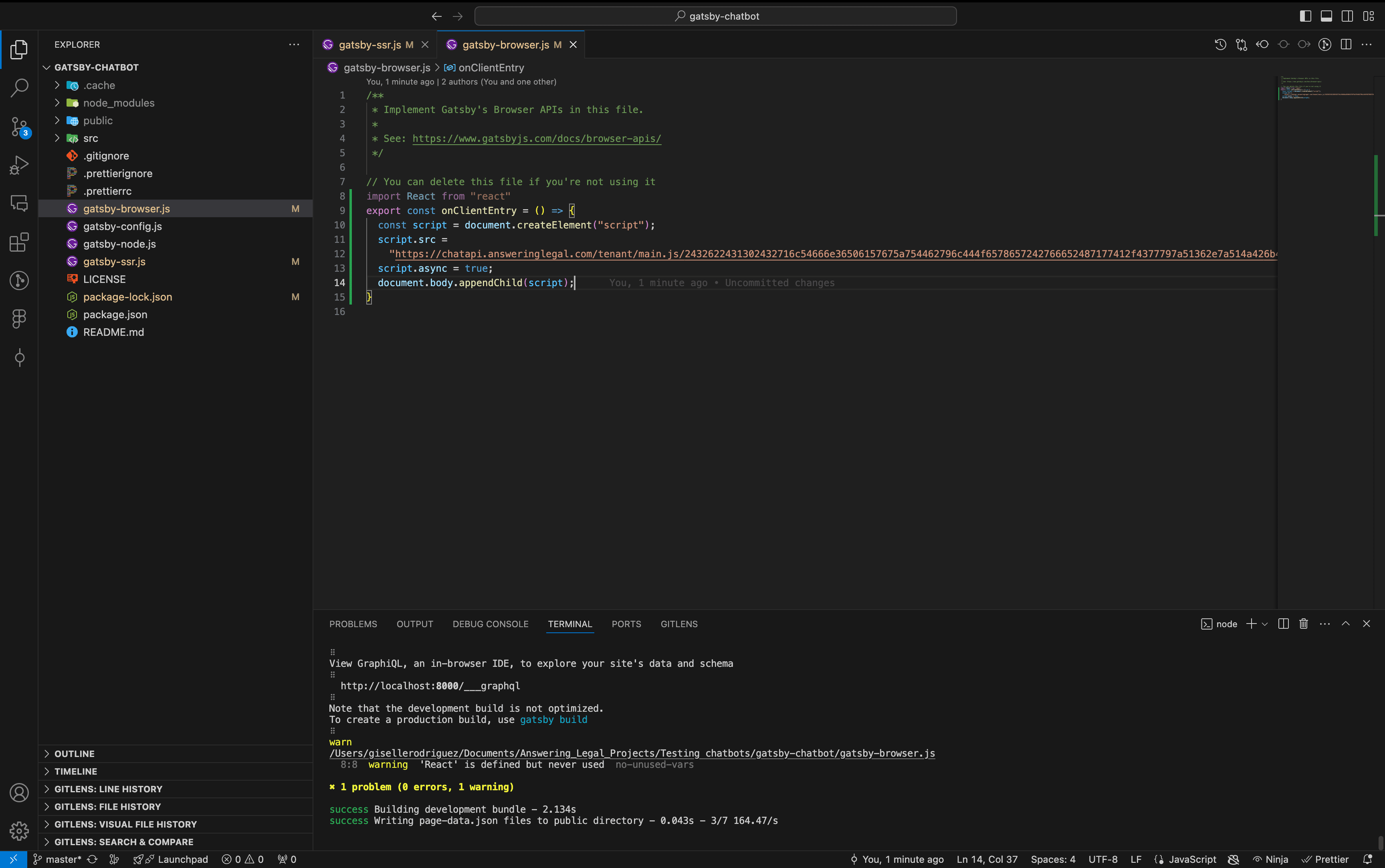Expand the OUTLINE section
Image resolution: width=1385 pixels, height=868 pixels.
point(74,754)
